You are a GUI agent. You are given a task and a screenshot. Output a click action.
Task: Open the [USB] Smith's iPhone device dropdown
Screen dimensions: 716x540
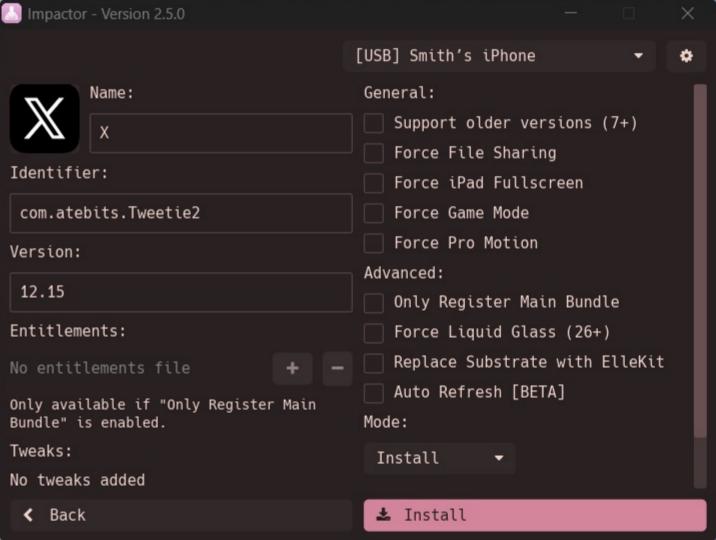[499, 56]
